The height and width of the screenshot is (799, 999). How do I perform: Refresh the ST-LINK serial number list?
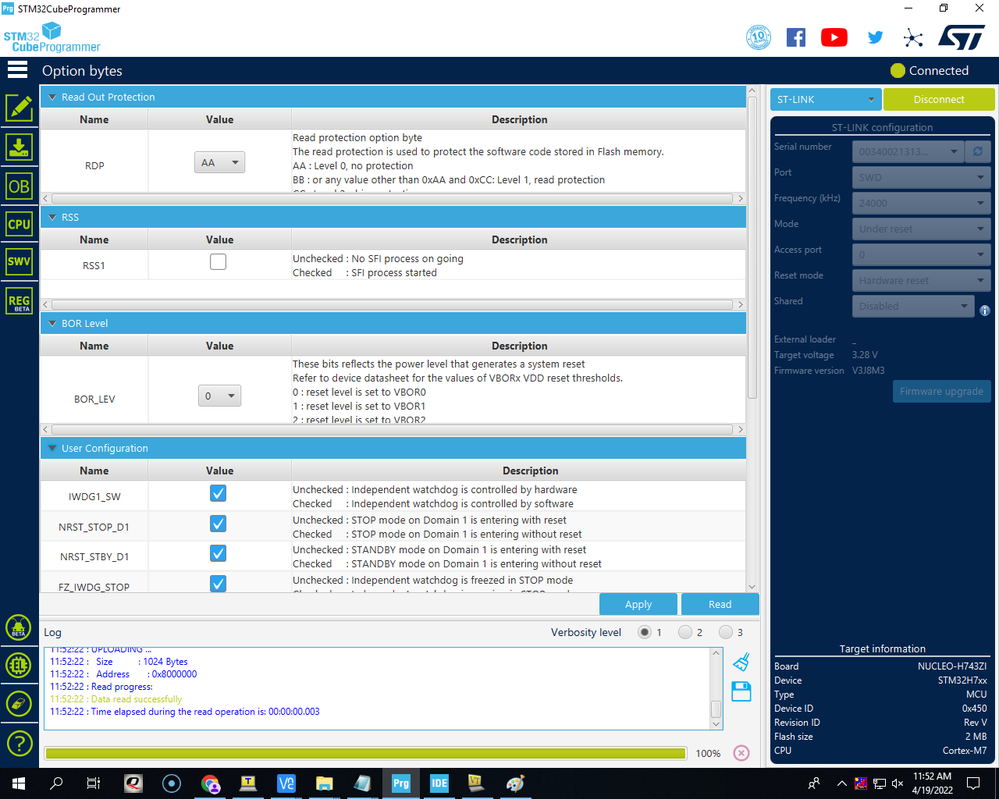977,152
